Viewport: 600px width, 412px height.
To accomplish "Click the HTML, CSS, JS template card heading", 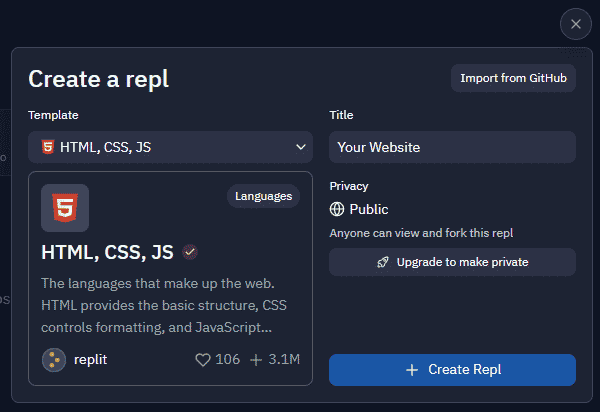I will click(107, 252).
